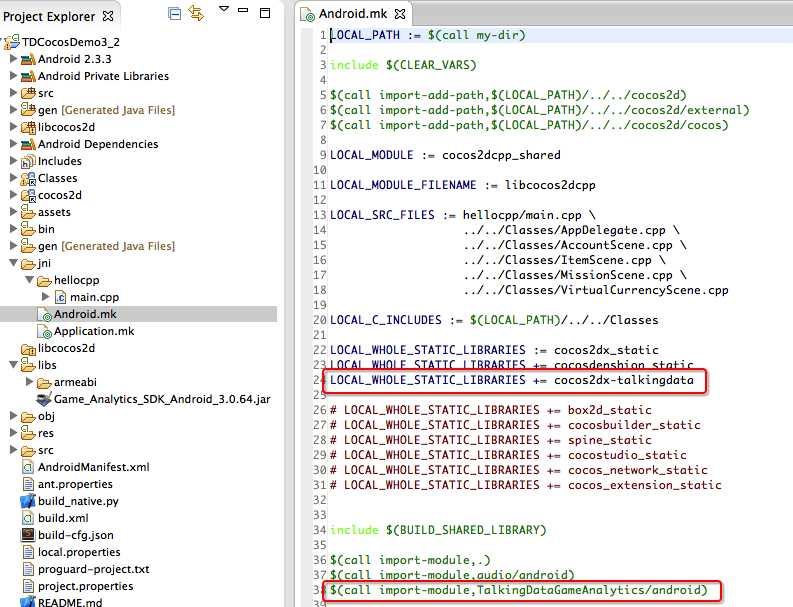
Task: Click line 1 LOCAL_PATH in editor
Action: click(428, 35)
